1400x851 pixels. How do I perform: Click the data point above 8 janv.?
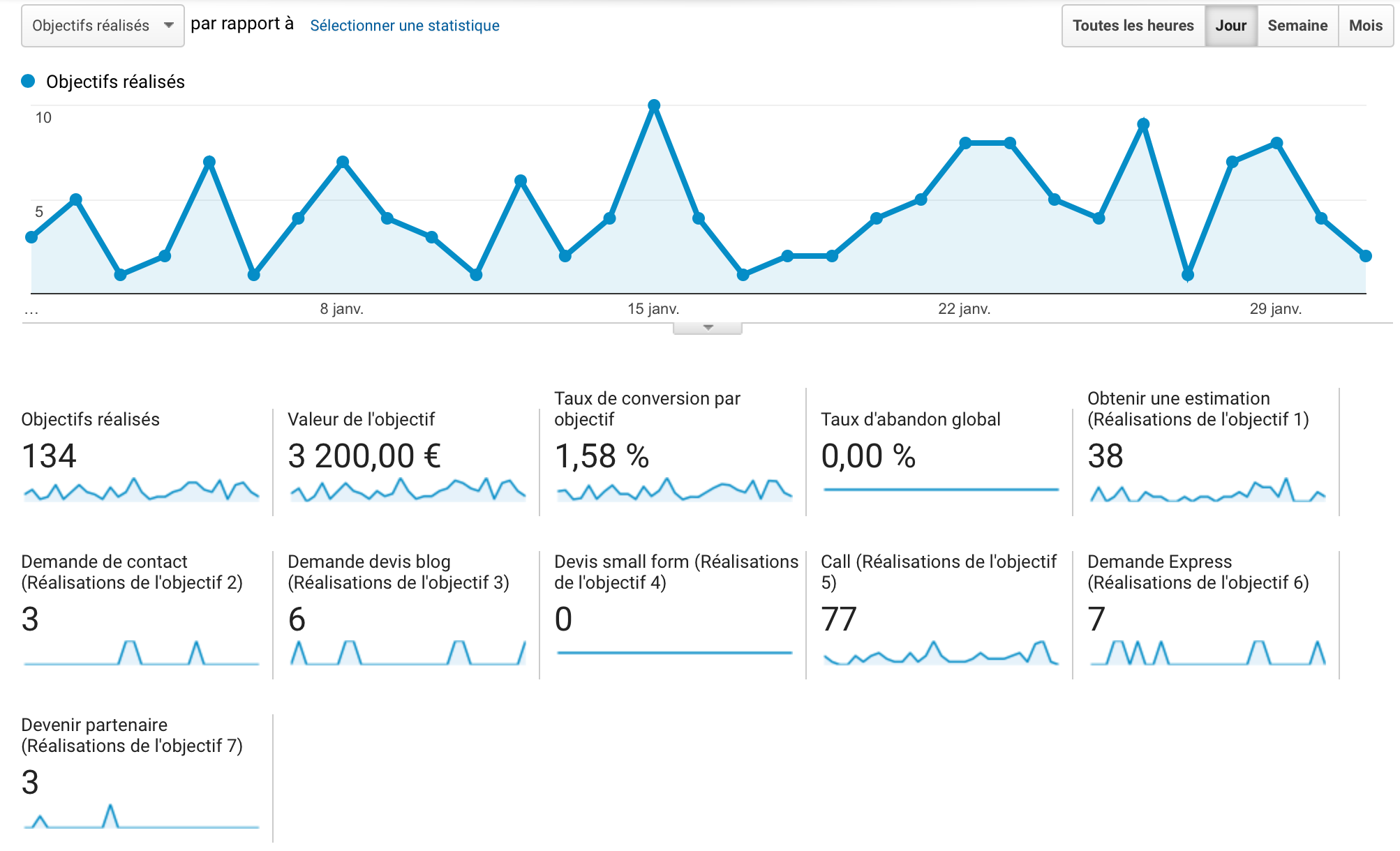pyautogui.click(x=343, y=162)
